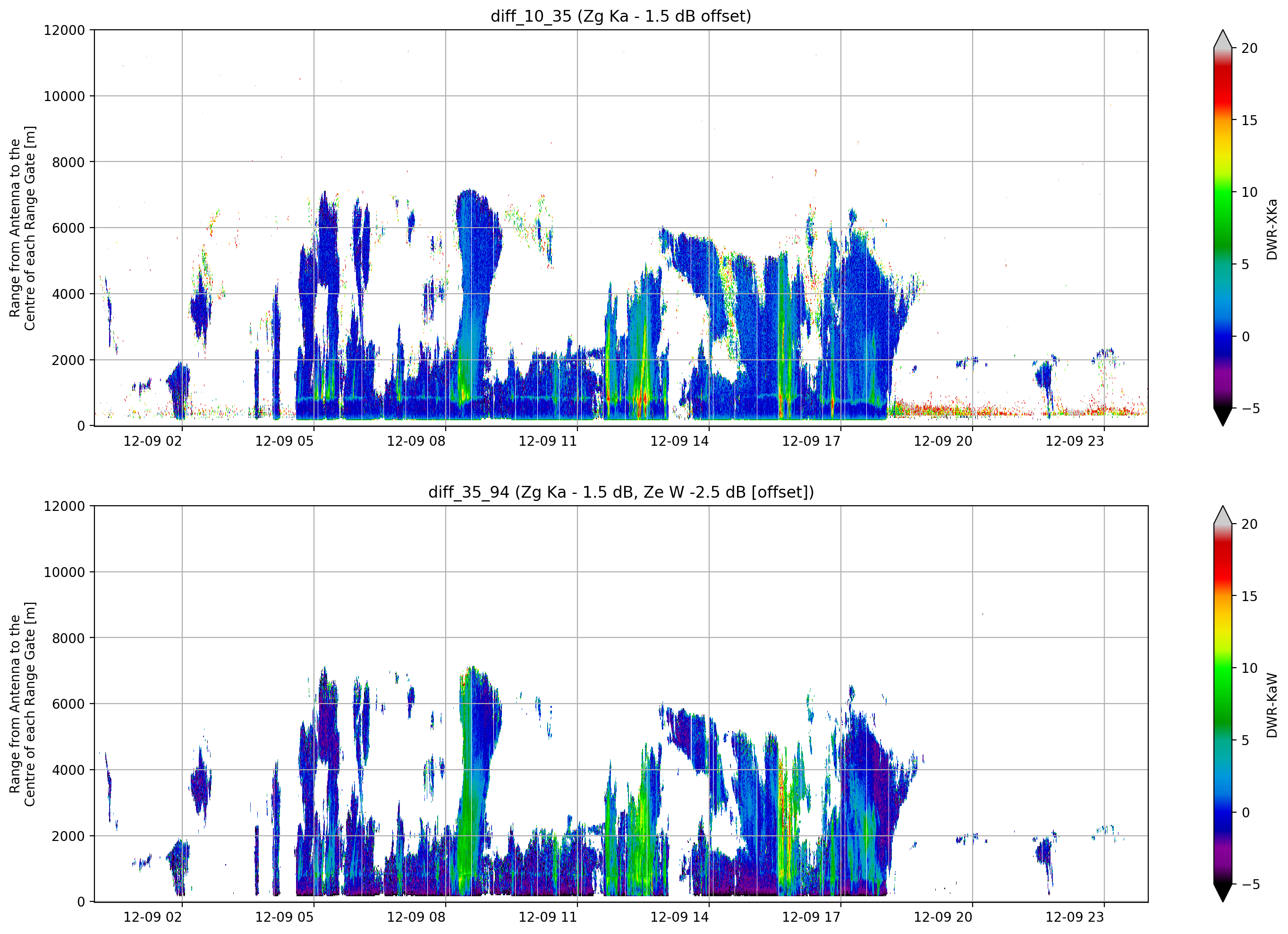Click the 12-09 17 tick in bottom plot
Screen dimensions: 1288x934
[812, 917]
